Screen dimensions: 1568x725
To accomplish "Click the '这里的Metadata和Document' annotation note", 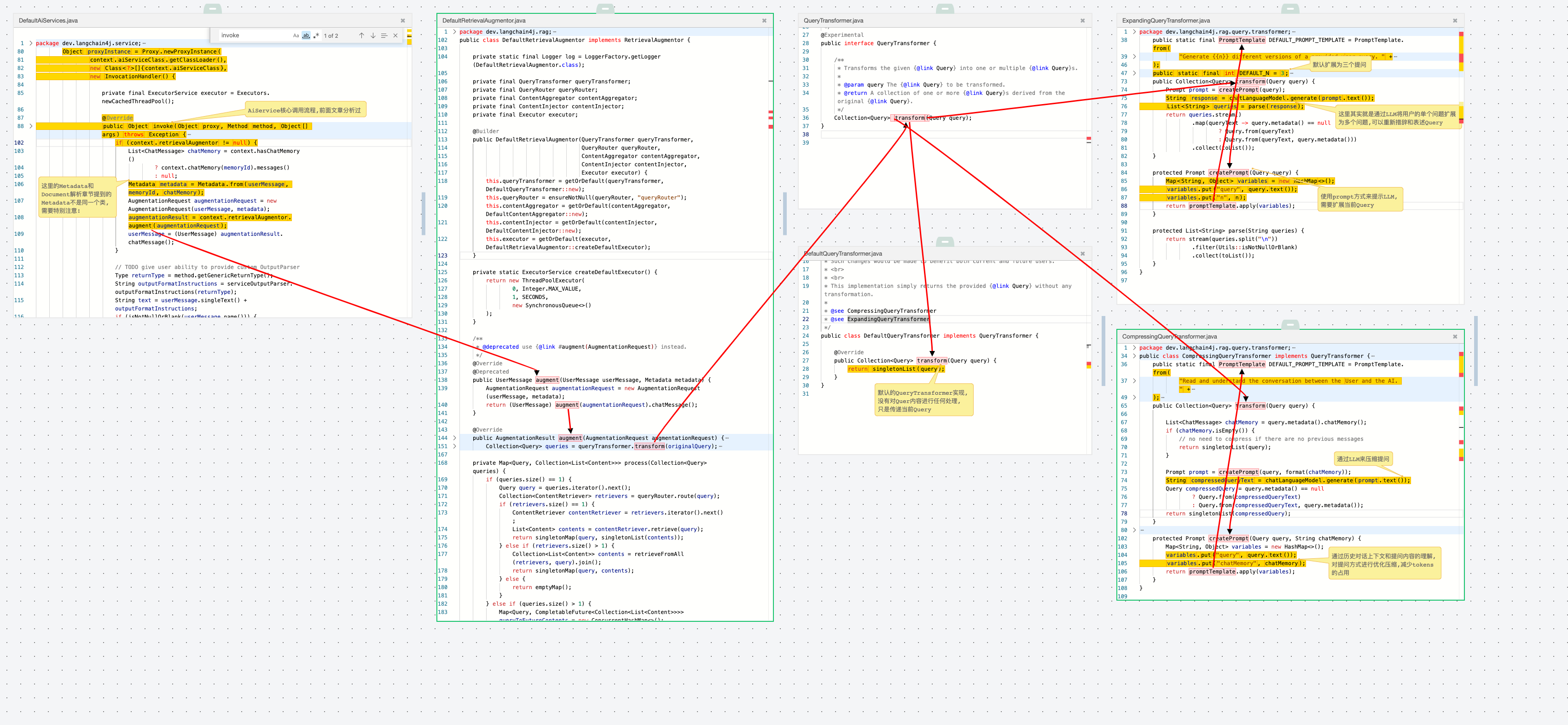I will pos(77,198).
